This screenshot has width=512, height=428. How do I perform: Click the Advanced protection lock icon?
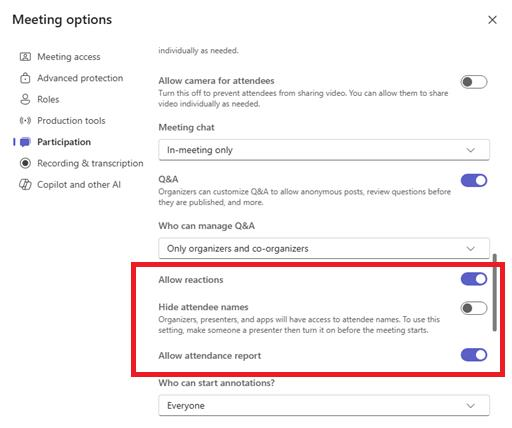tap(25, 78)
